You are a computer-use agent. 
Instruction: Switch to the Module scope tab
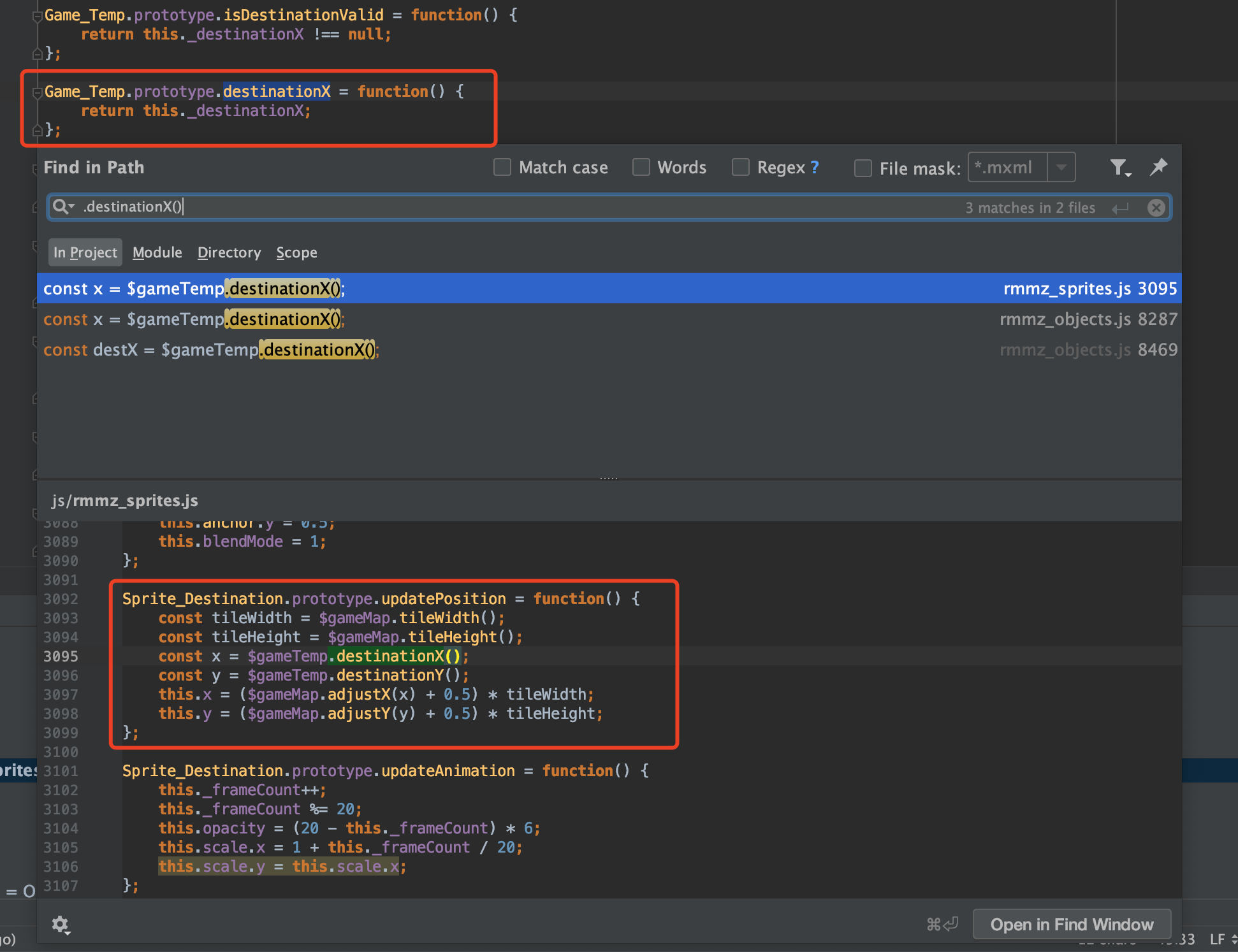[157, 252]
